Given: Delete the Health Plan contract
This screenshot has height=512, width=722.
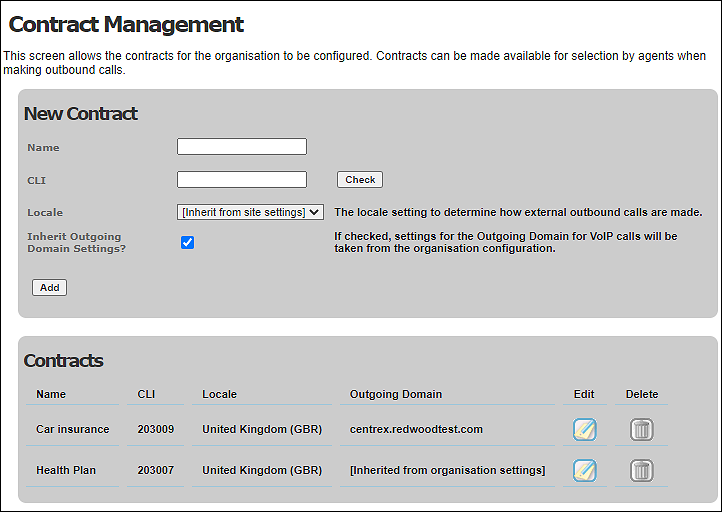Looking at the screenshot, I should pyautogui.click(x=641, y=471).
